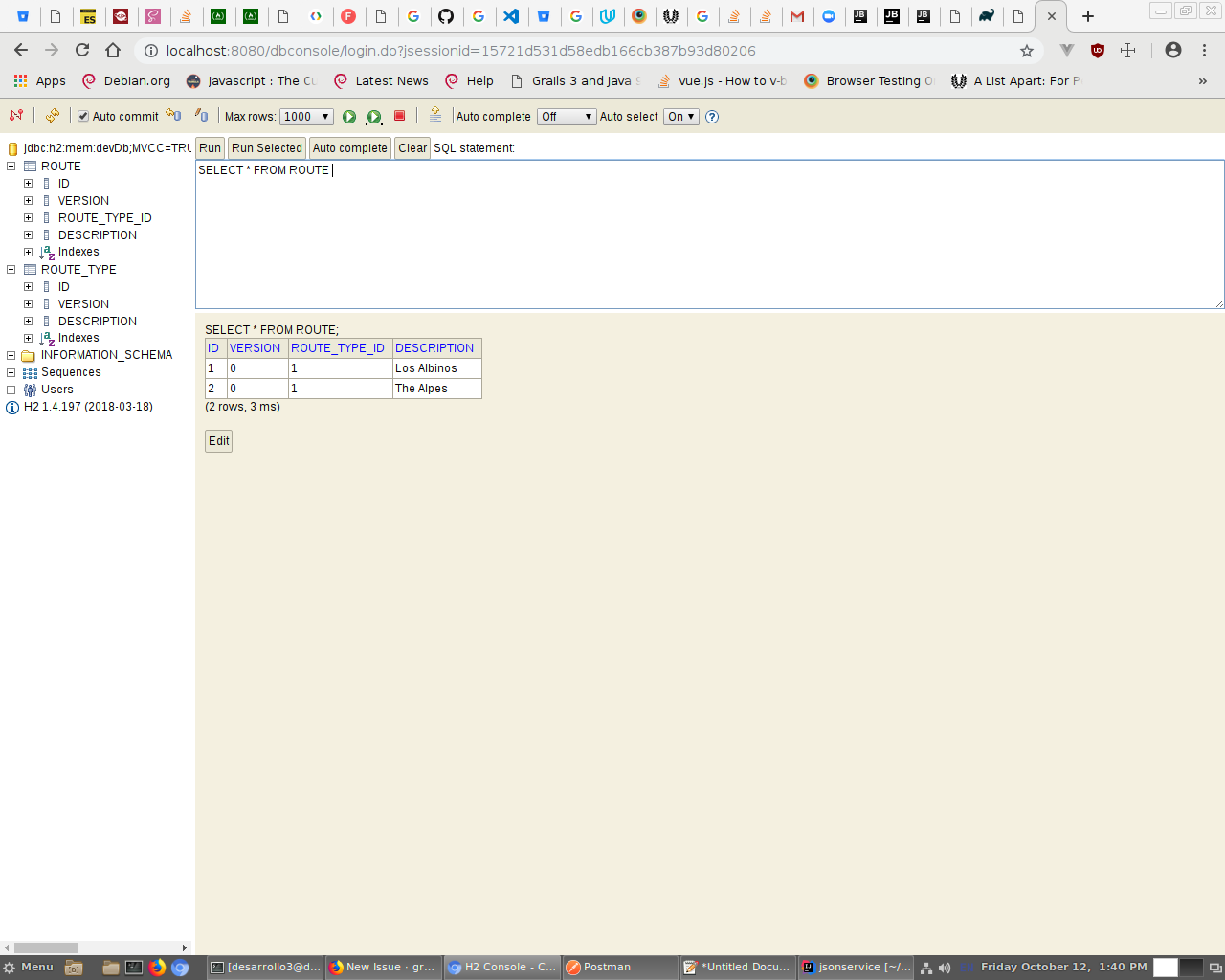
Task: Open the uBlock extension icon
Action: pyautogui.click(x=1098, y=51)
